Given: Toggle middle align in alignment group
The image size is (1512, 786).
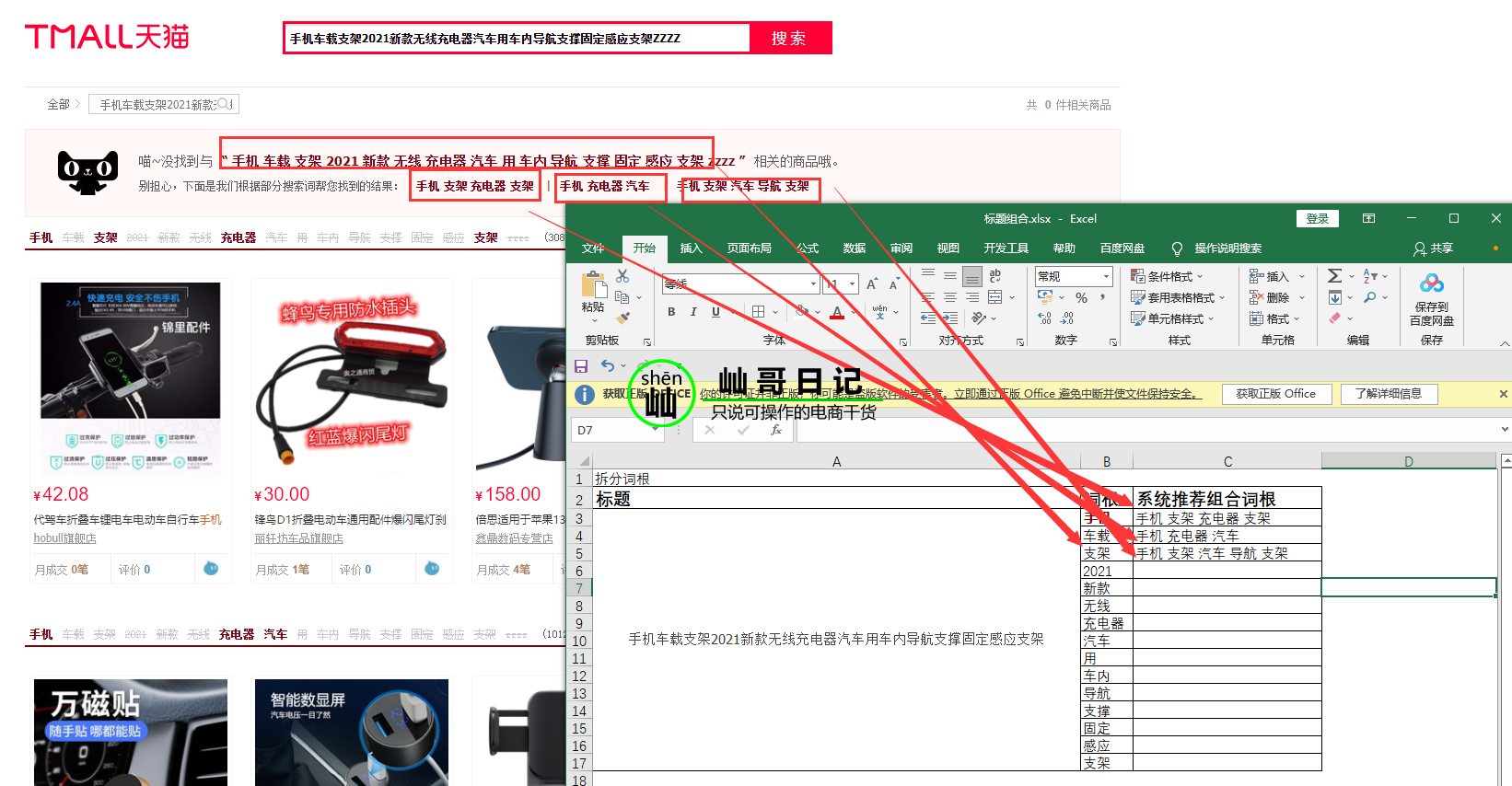Looking at the screenshot, I should click(950, 276).
